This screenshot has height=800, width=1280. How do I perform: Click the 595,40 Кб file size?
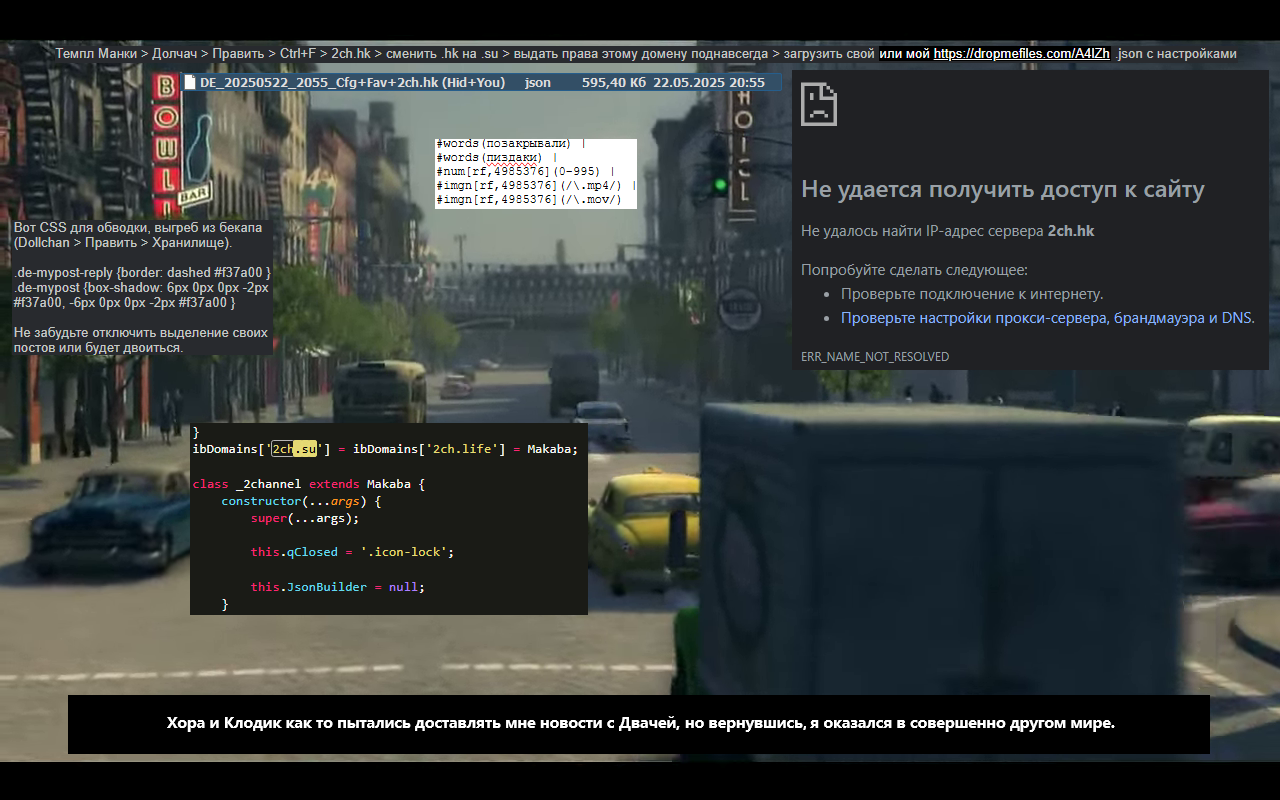tap(614, 83)
